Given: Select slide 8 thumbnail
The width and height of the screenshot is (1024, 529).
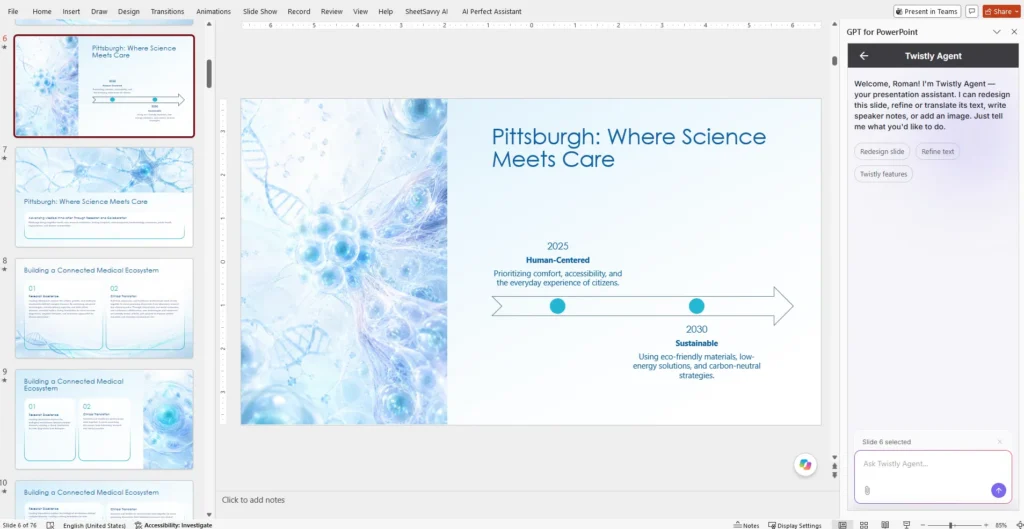Looking at the screenshot, I should (104, 308).
